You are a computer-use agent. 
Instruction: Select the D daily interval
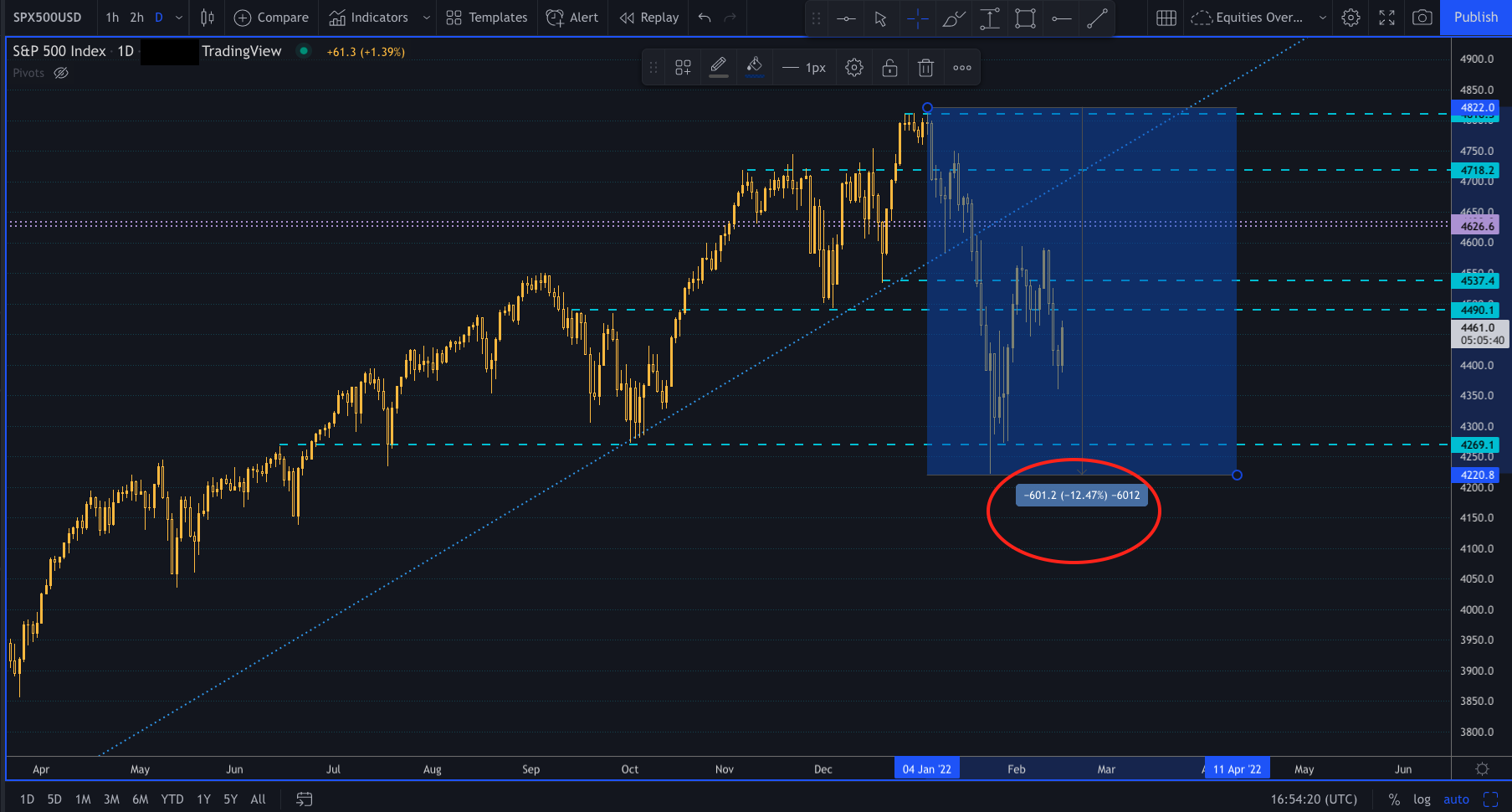tap(159, 17)
